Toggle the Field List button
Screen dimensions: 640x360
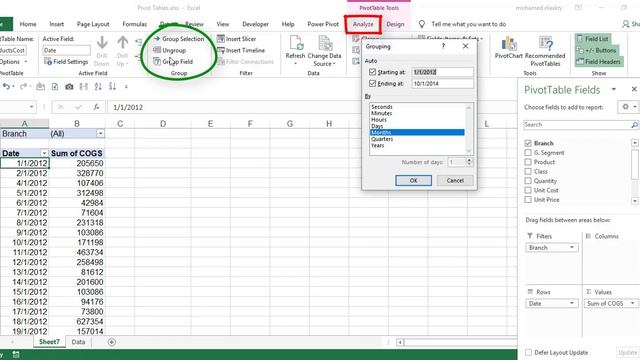pyautogui.click(x=593, y=39)
